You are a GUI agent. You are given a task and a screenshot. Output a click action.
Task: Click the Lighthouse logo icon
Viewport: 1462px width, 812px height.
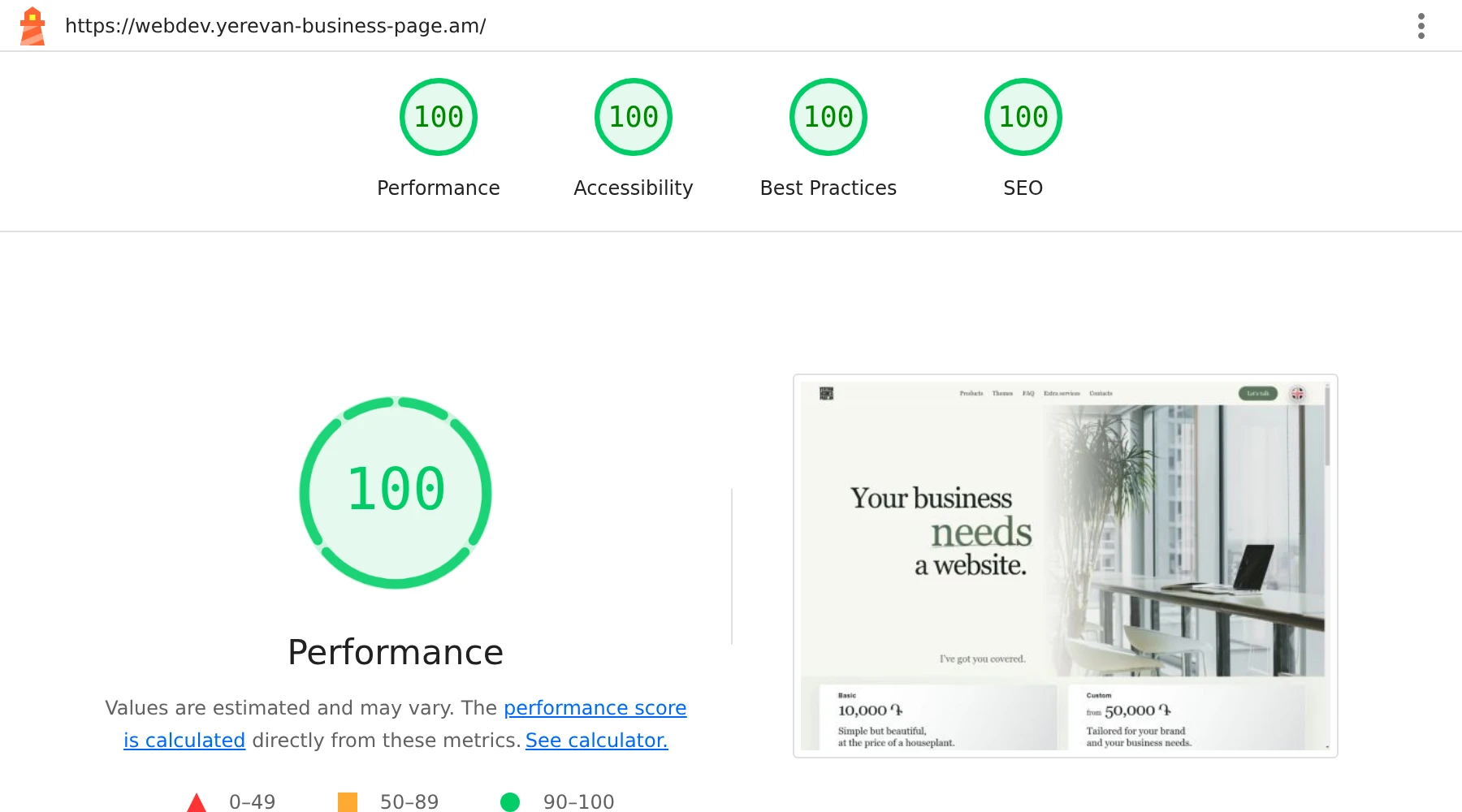[x=32, y=26]
